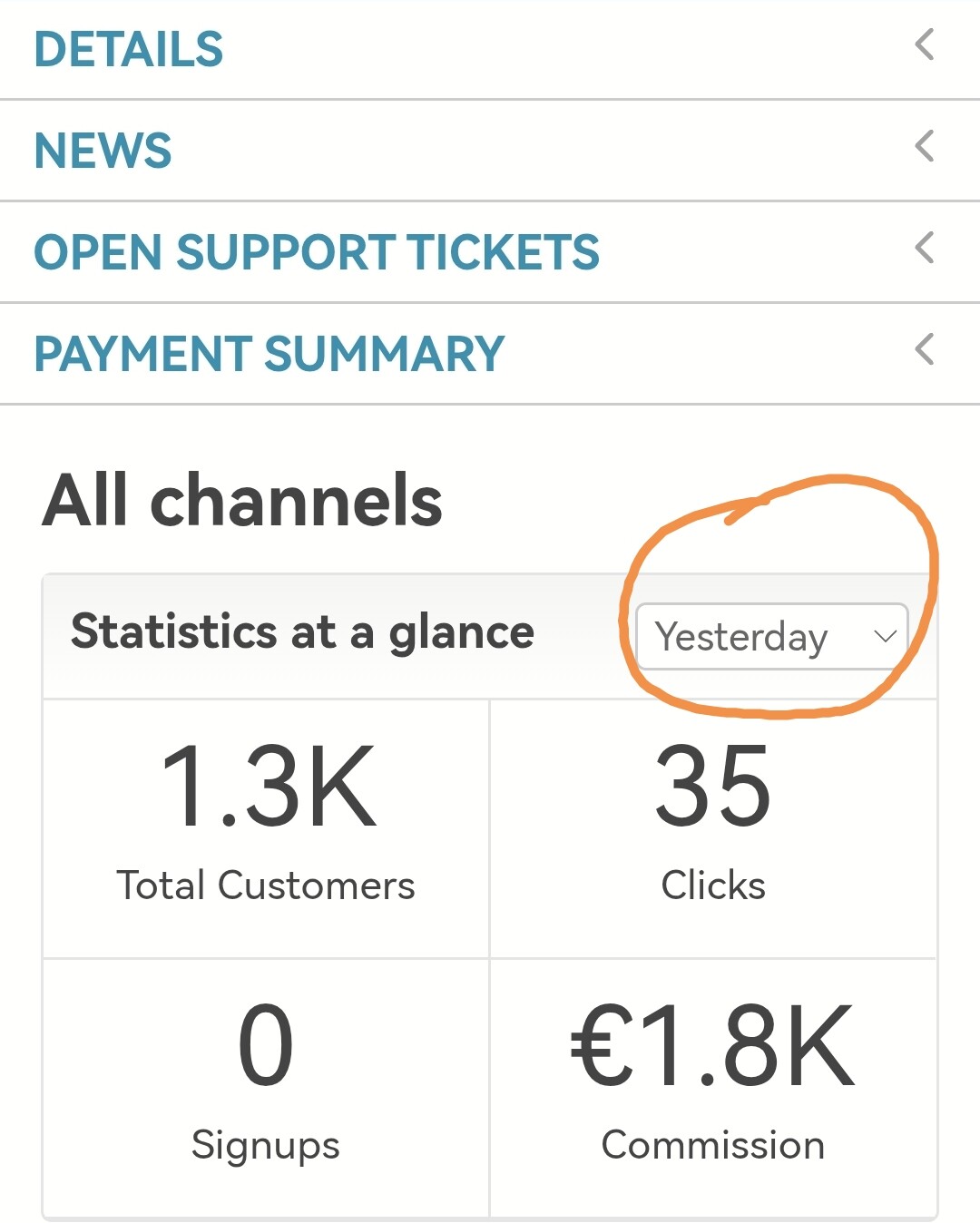Click the Signups label
This screenshot has height=1223, width=980.
click(x=266, y=1145)
